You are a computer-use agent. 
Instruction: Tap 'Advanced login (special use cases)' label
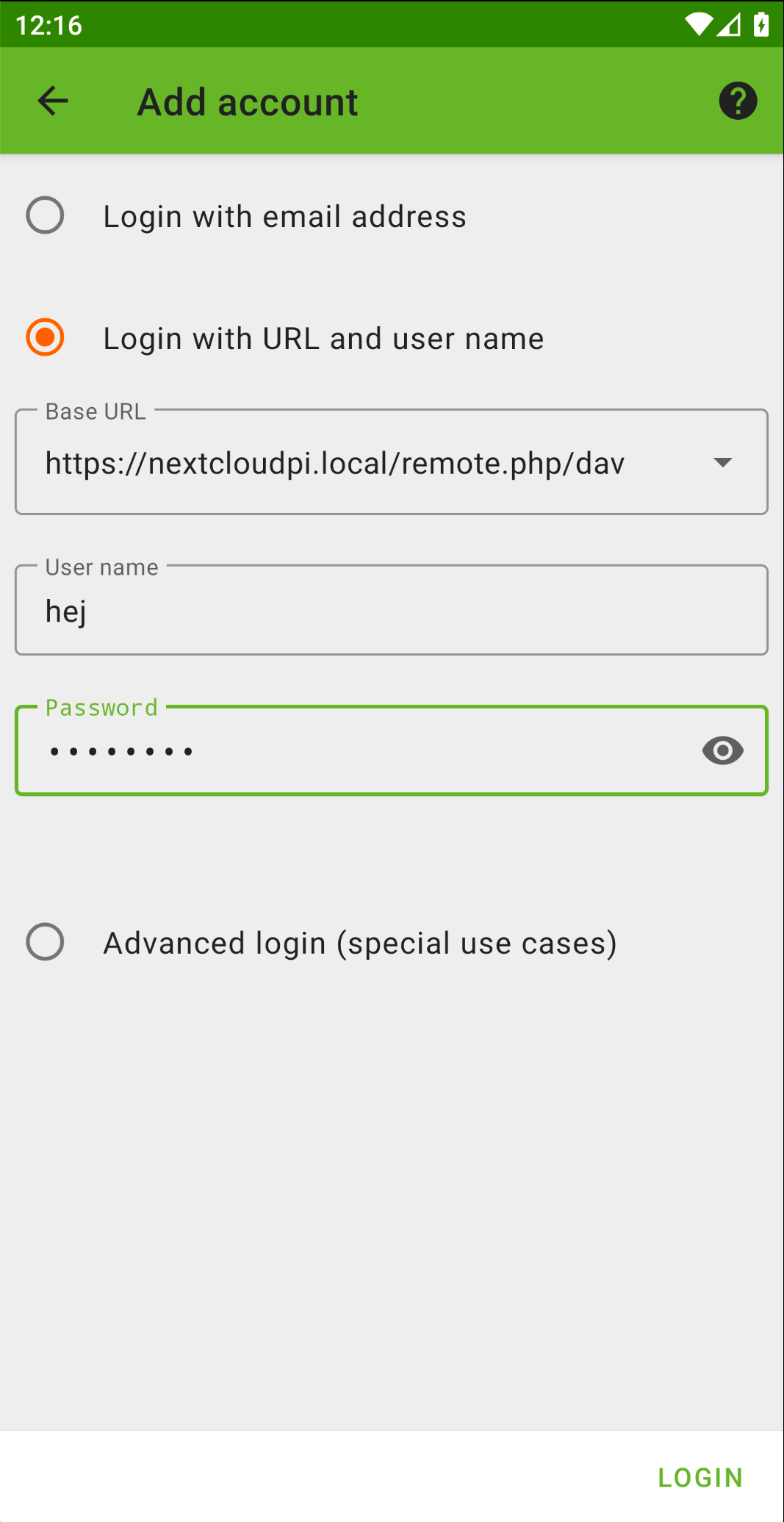coord(359,943)
